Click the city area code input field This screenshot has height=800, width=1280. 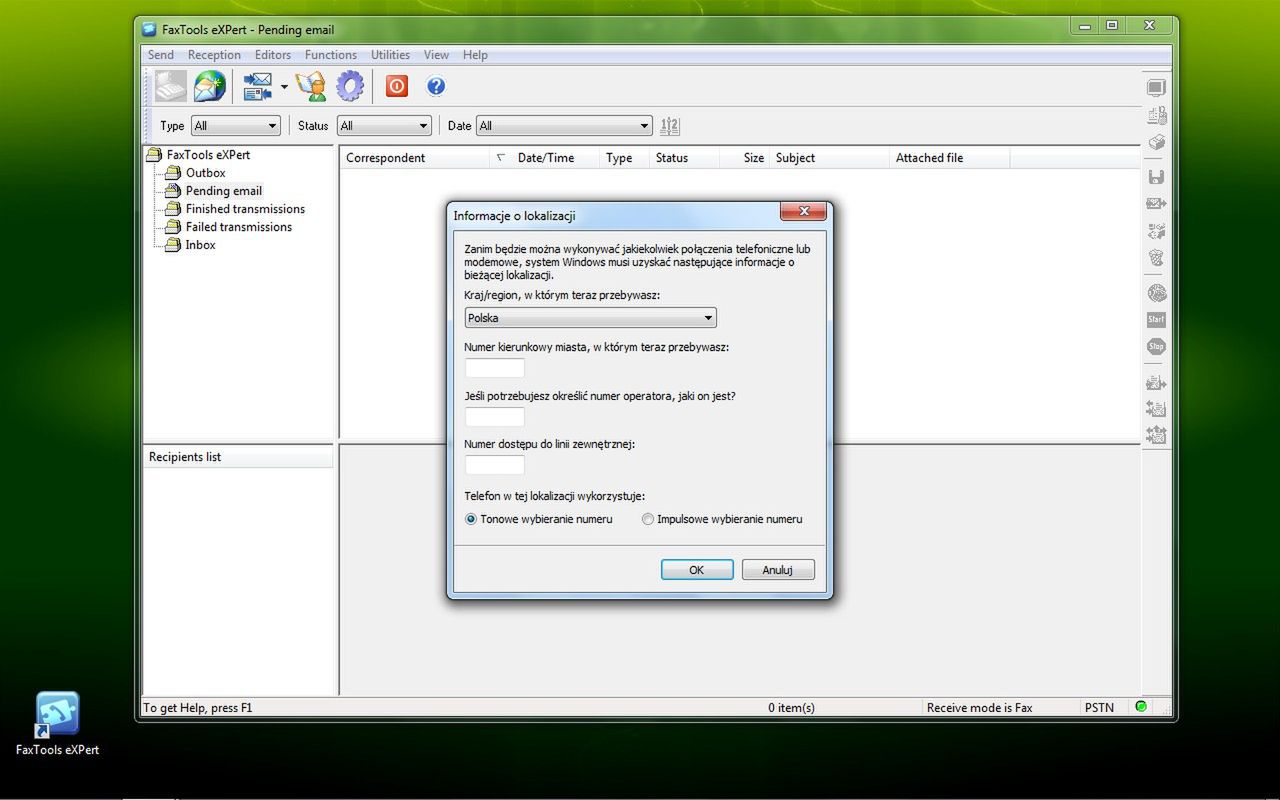click(495, 367)
